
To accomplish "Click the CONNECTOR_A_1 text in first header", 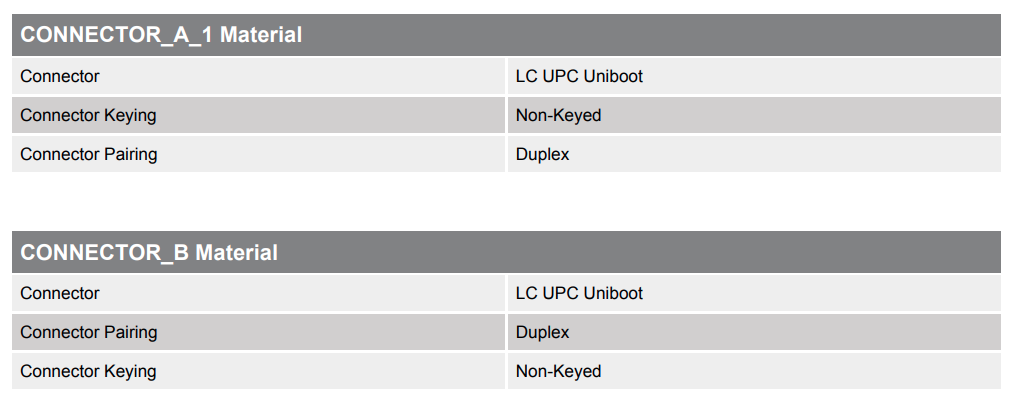I will coord(117,35).
